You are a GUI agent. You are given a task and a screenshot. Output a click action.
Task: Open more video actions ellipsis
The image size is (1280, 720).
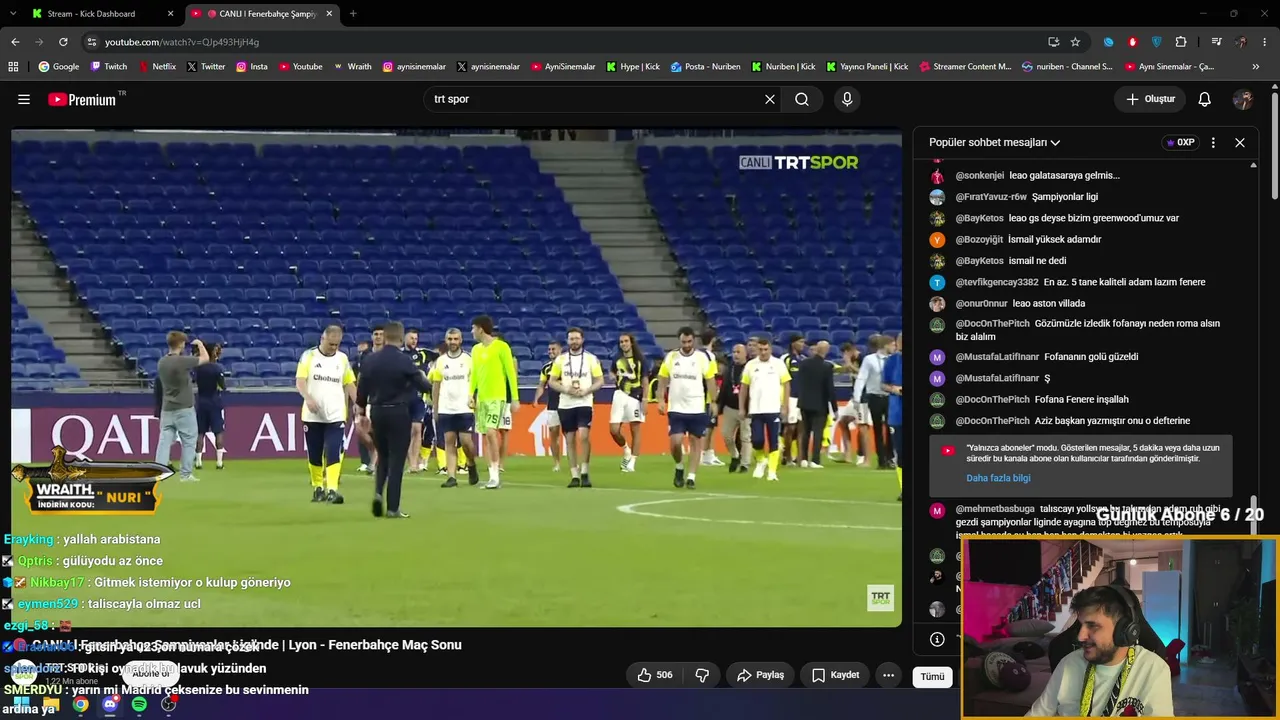[888, 675]
